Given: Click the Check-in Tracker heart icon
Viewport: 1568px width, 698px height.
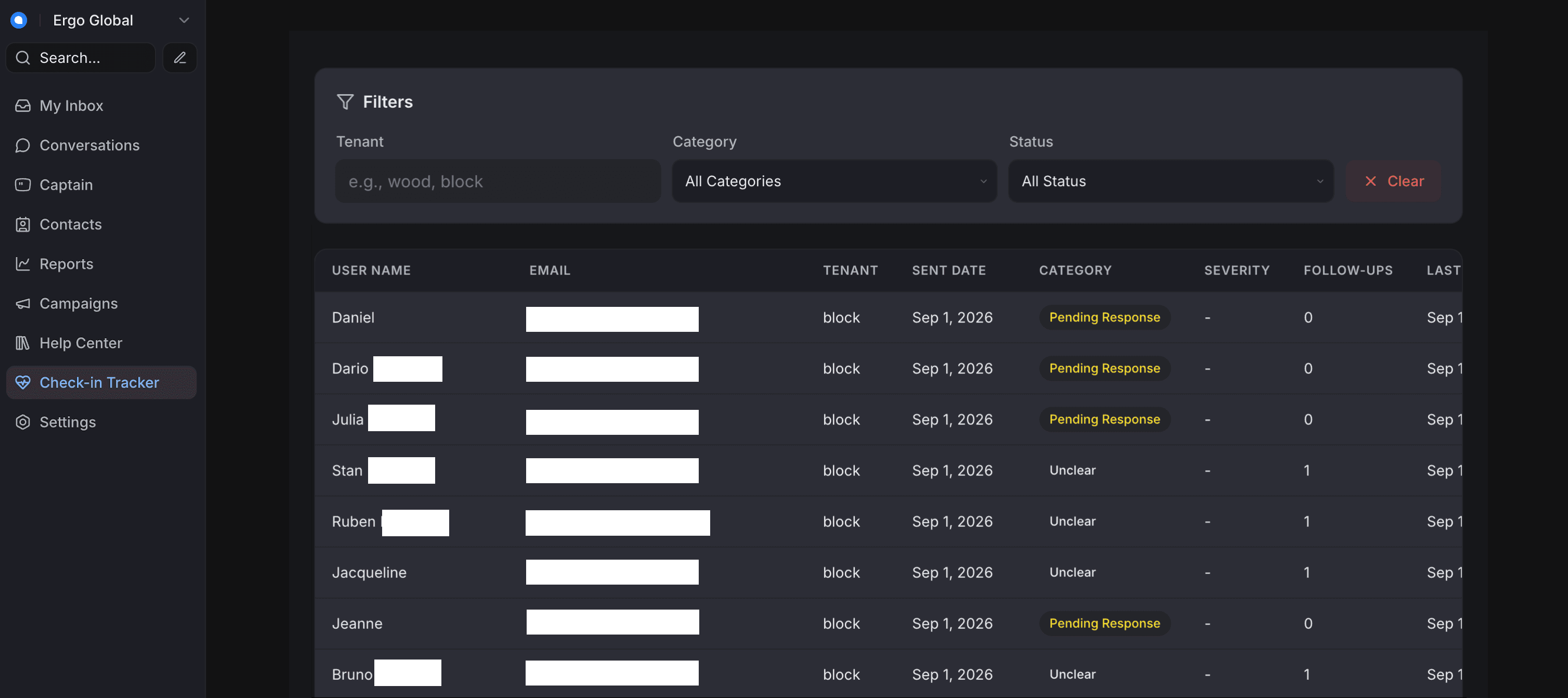Looking at the screenshot, I should pyautogui.click(x=22, y=382).
